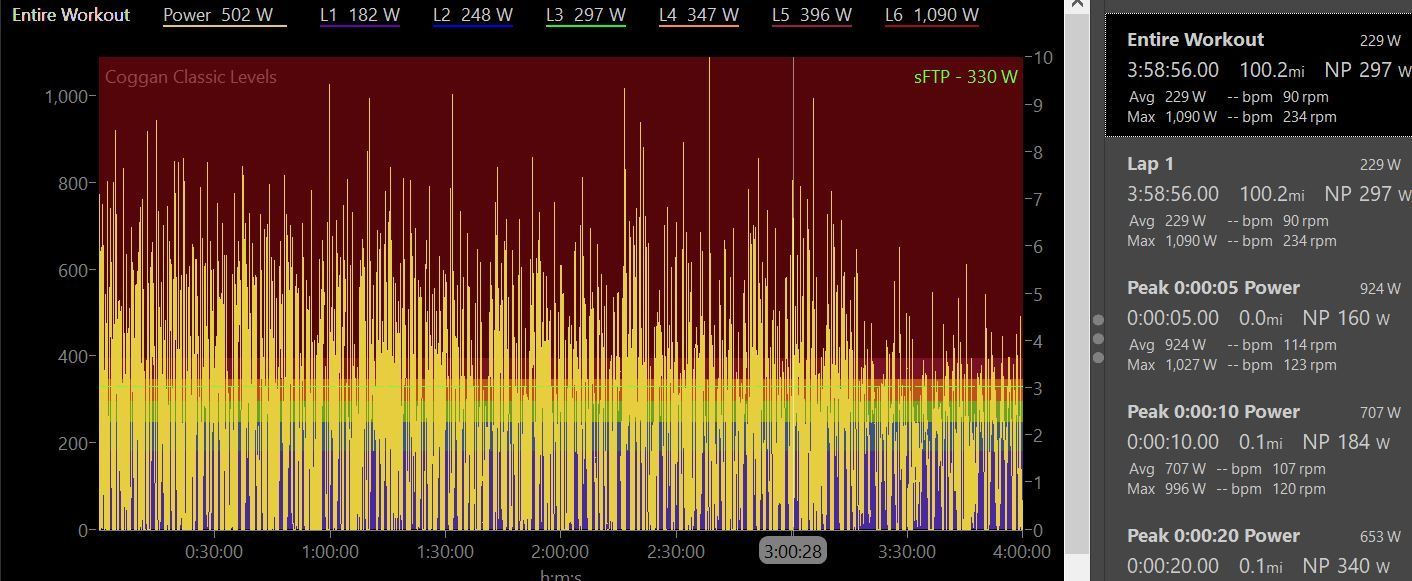Click the vertical scrollbar track
This screenshot has width=1412, height=581.
tap(1076, 300)
